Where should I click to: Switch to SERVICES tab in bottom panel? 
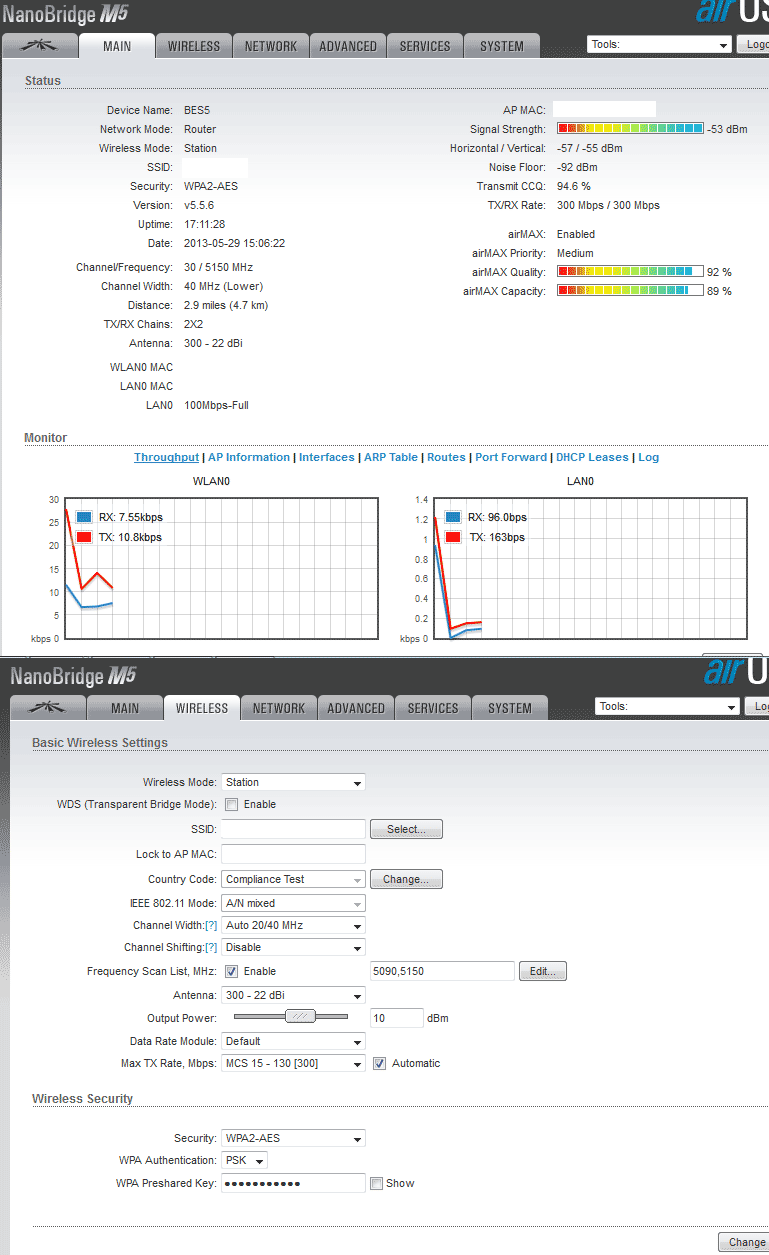pos(433,708)
